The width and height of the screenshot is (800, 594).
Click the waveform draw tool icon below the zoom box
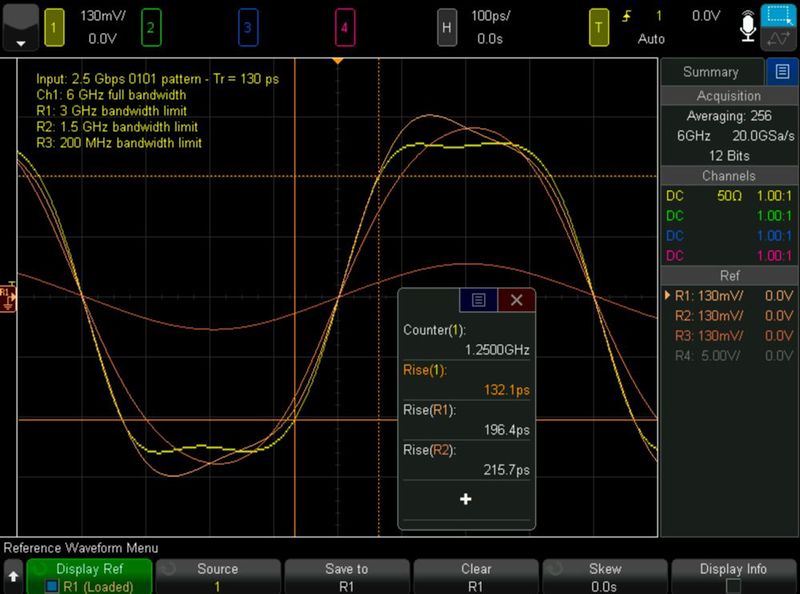[x=779, y=39]
